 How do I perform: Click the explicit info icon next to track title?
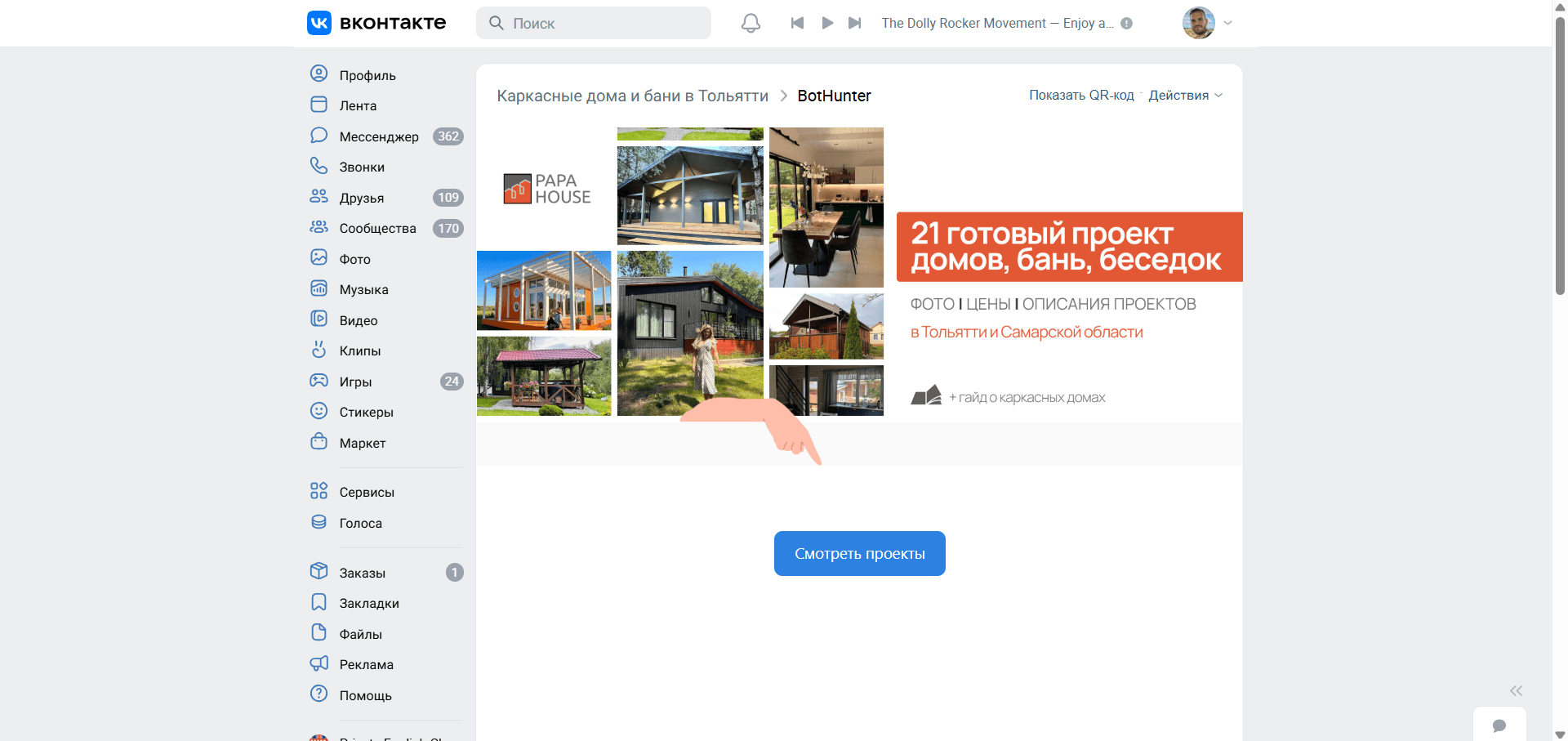tap(1126, 24)
